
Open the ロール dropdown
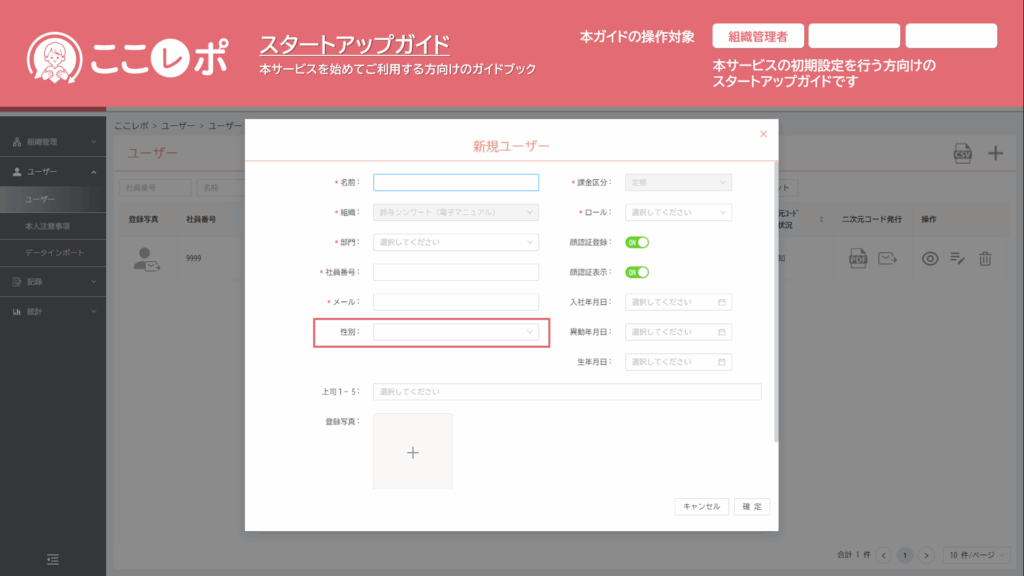pyautogui.click(x=678, y=213)
